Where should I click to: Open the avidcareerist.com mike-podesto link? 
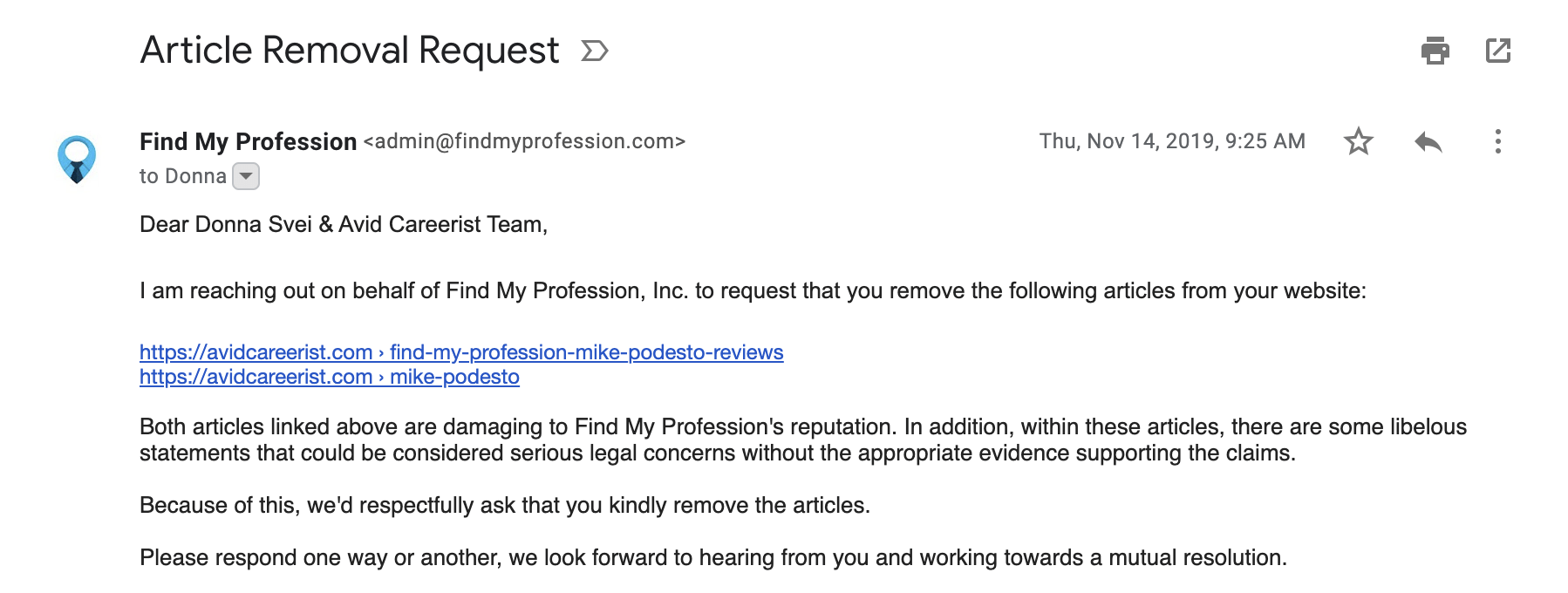point(330,377)
